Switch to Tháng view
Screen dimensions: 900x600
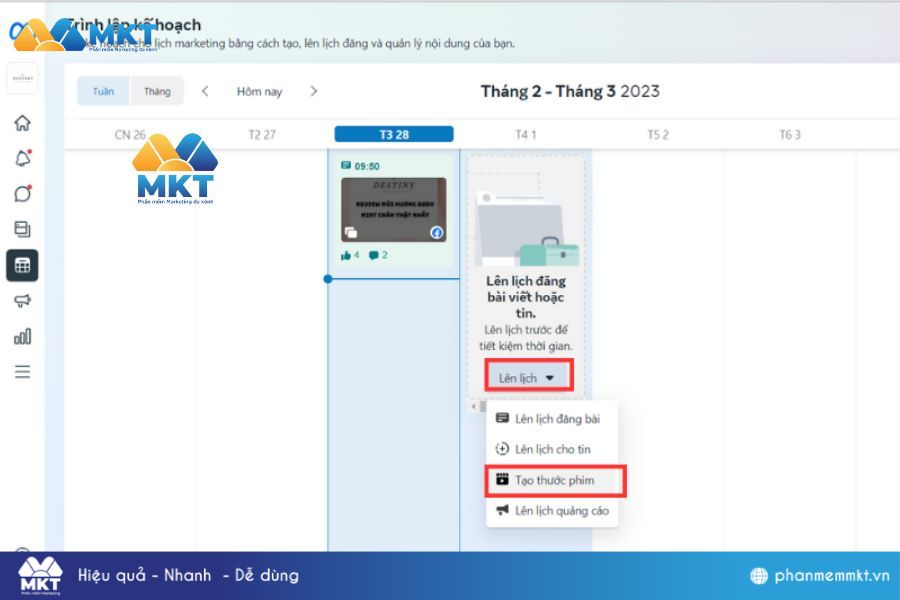tap(157, 91)
